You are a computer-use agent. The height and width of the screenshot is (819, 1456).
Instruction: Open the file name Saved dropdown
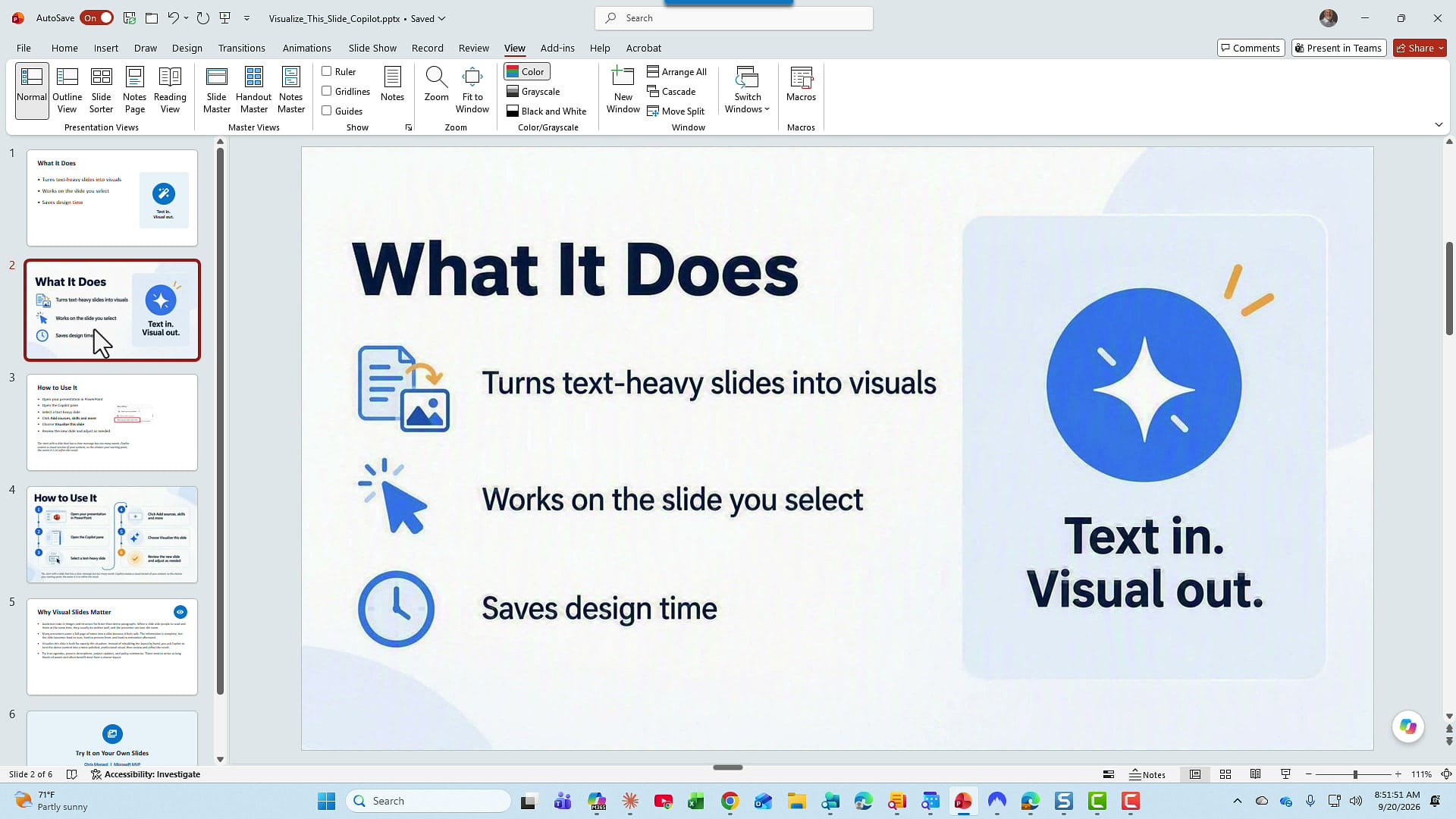(428, 18)
